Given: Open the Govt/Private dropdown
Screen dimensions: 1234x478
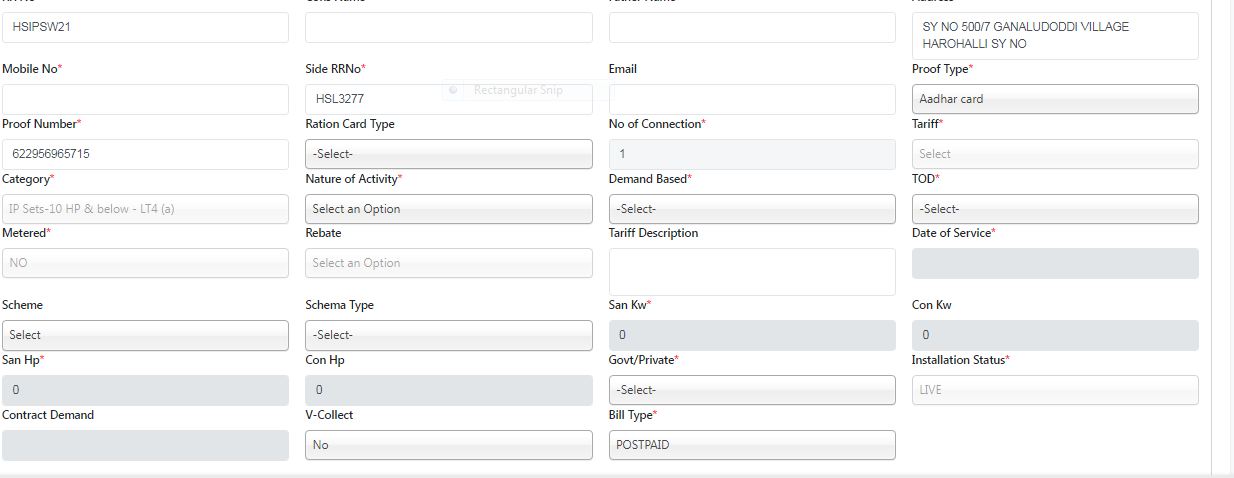Looking at the screenshot, I should click(751, 390).
